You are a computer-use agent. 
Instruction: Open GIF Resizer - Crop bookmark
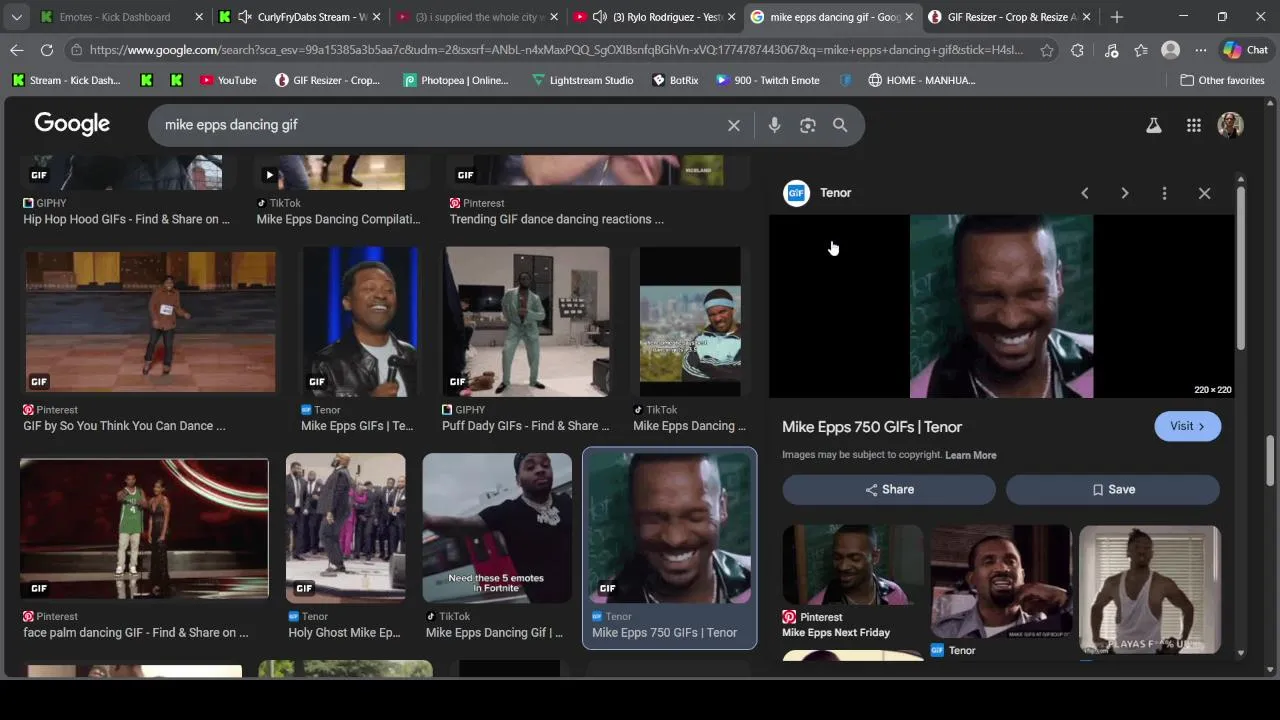(x=327, y=80)
